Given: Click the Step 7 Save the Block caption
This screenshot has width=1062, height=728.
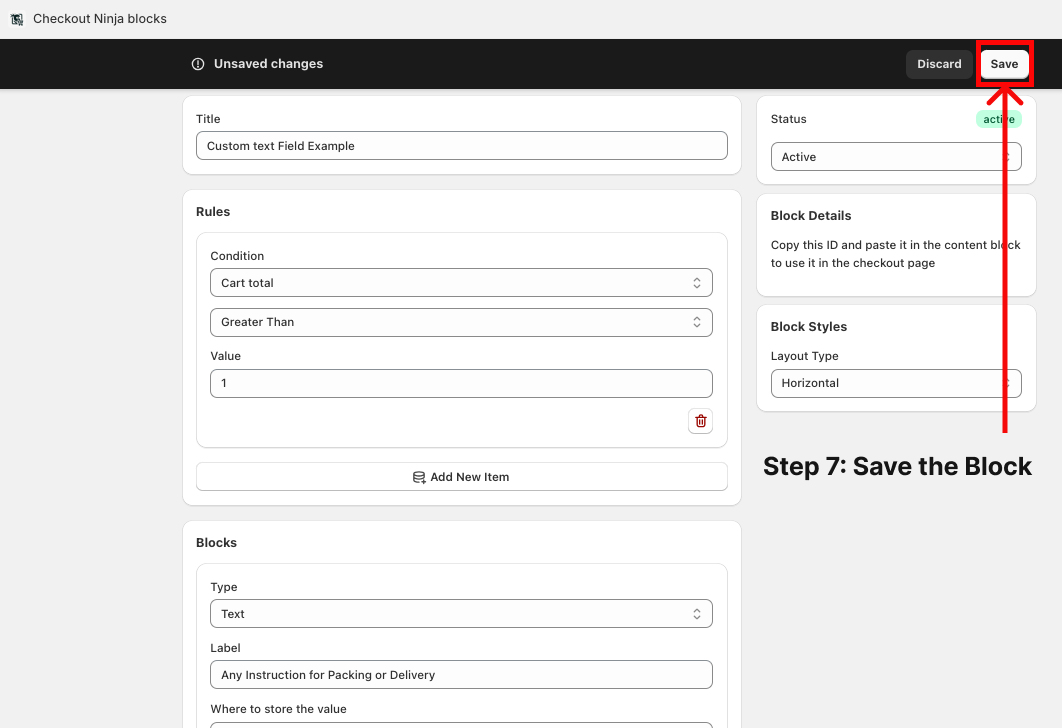Looking at the screenshot, I should pyautogui.click(x=897, y=467).
